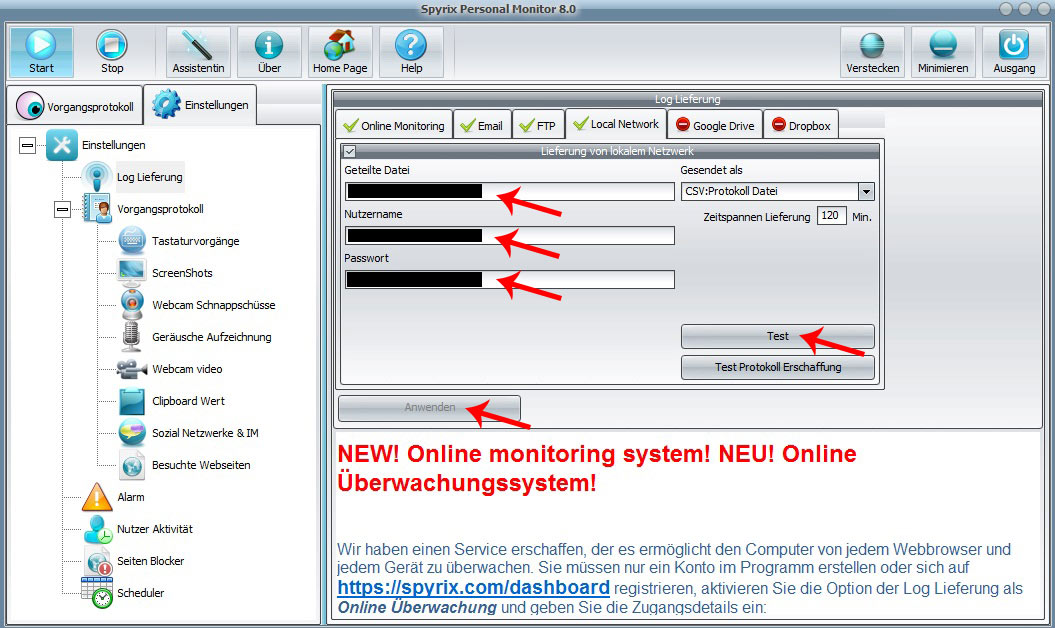Click the Geteilte Datei input field
Screen dimensions: 1055x628
509,192
